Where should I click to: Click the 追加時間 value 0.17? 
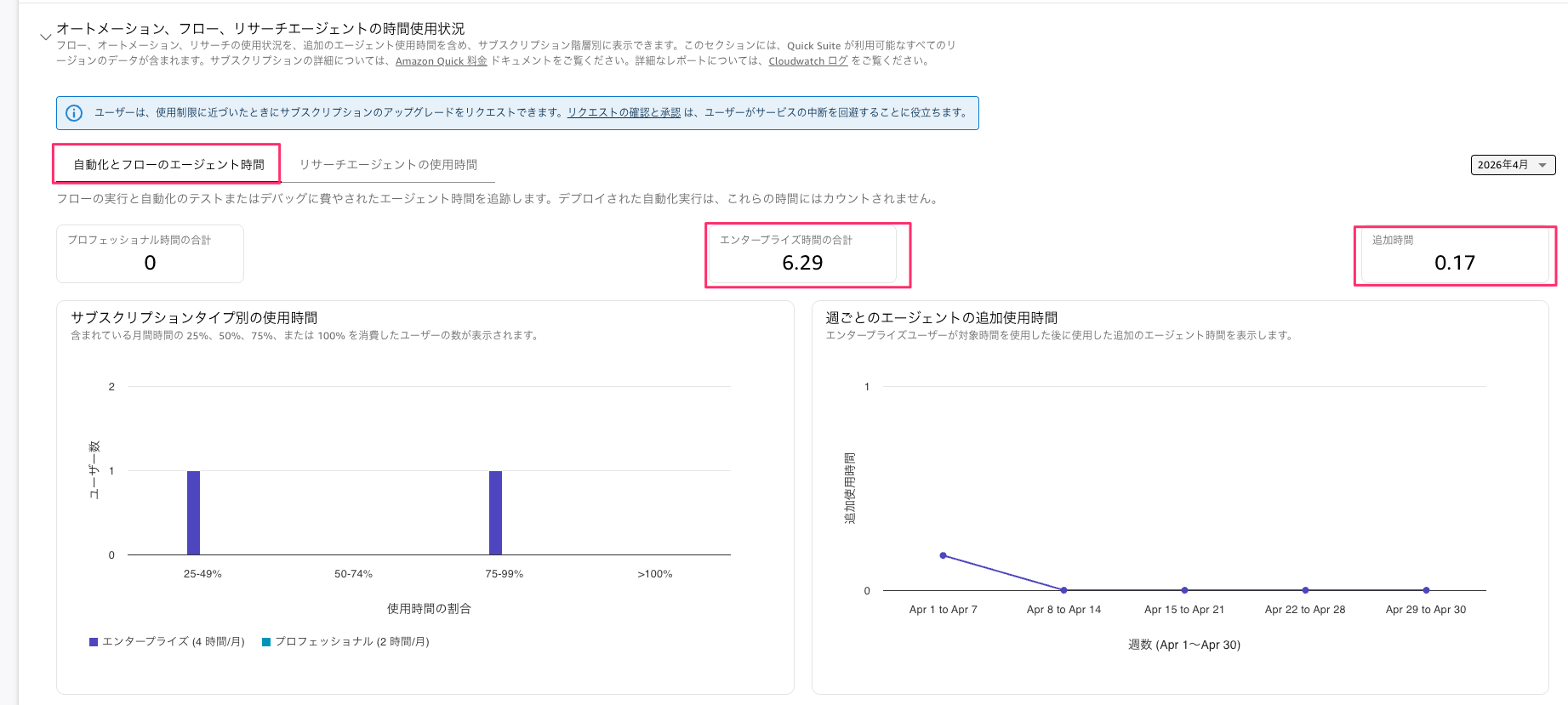1455,263
